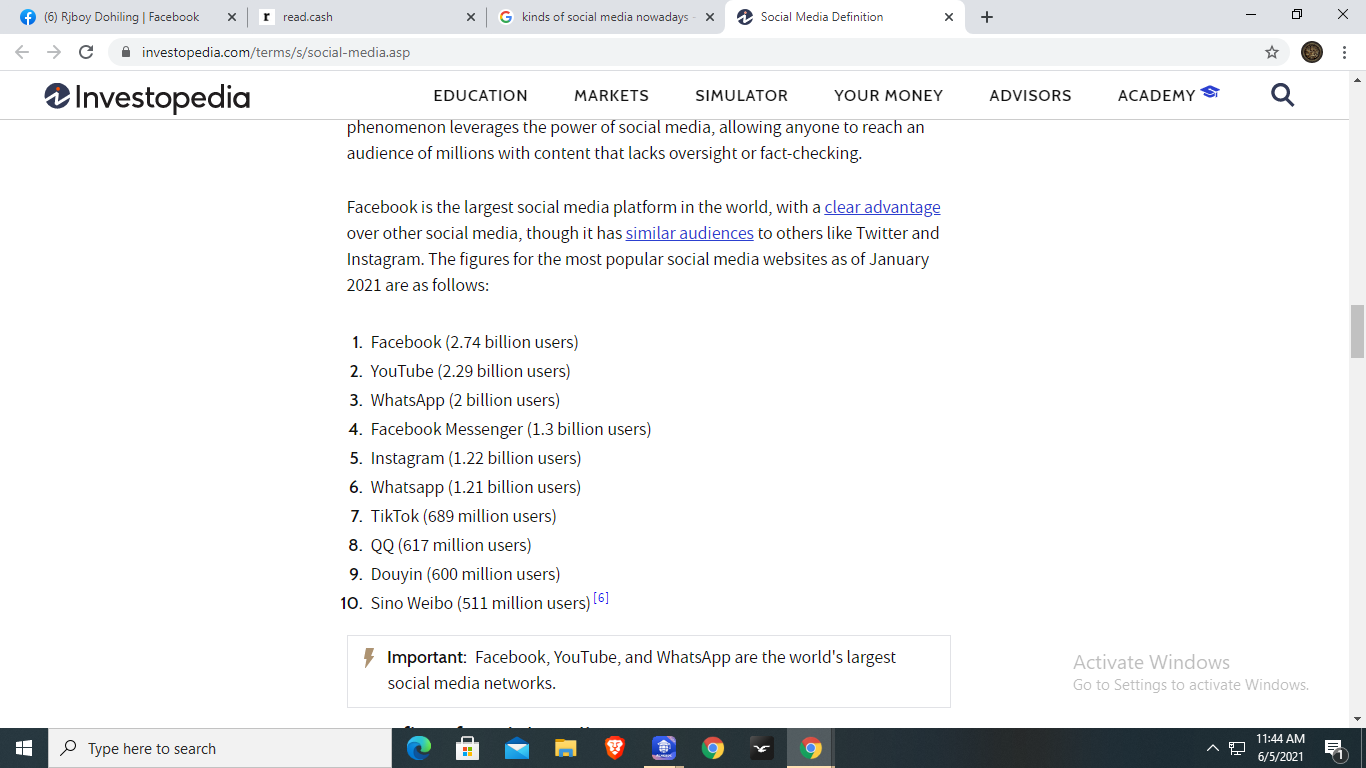This screenshot has width=1366, height=768.
Task: Close the Social Media Definition tab
Action: (x=948, y=17)
